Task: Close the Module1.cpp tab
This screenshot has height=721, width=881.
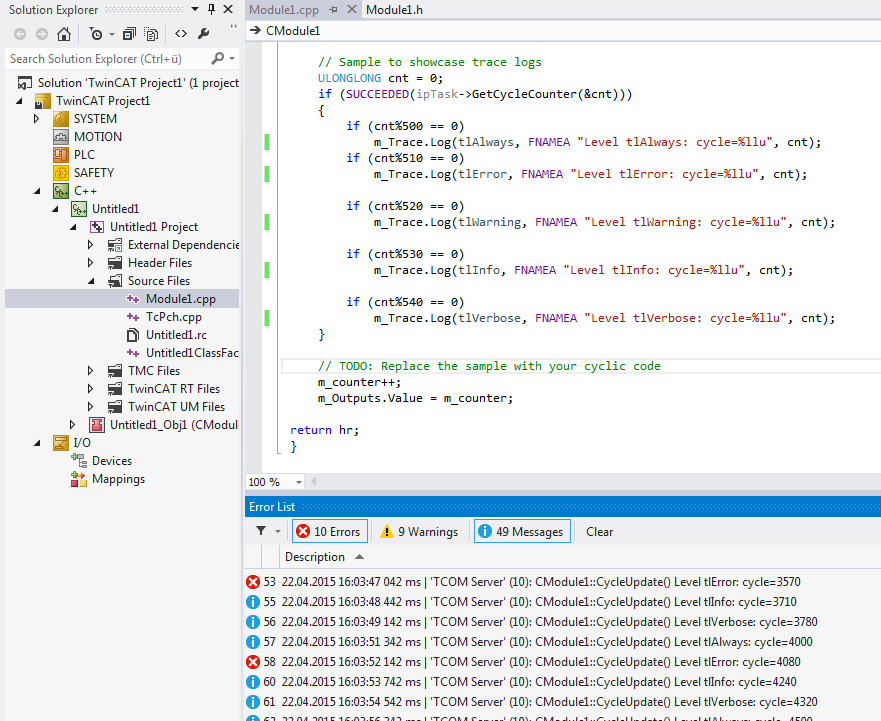Action: coord(352,10)
